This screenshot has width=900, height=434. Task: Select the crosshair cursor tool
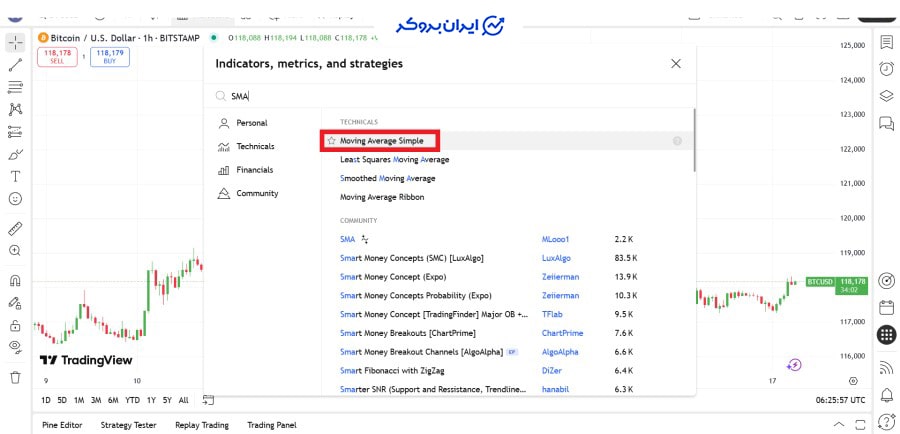tap(15, 43)
